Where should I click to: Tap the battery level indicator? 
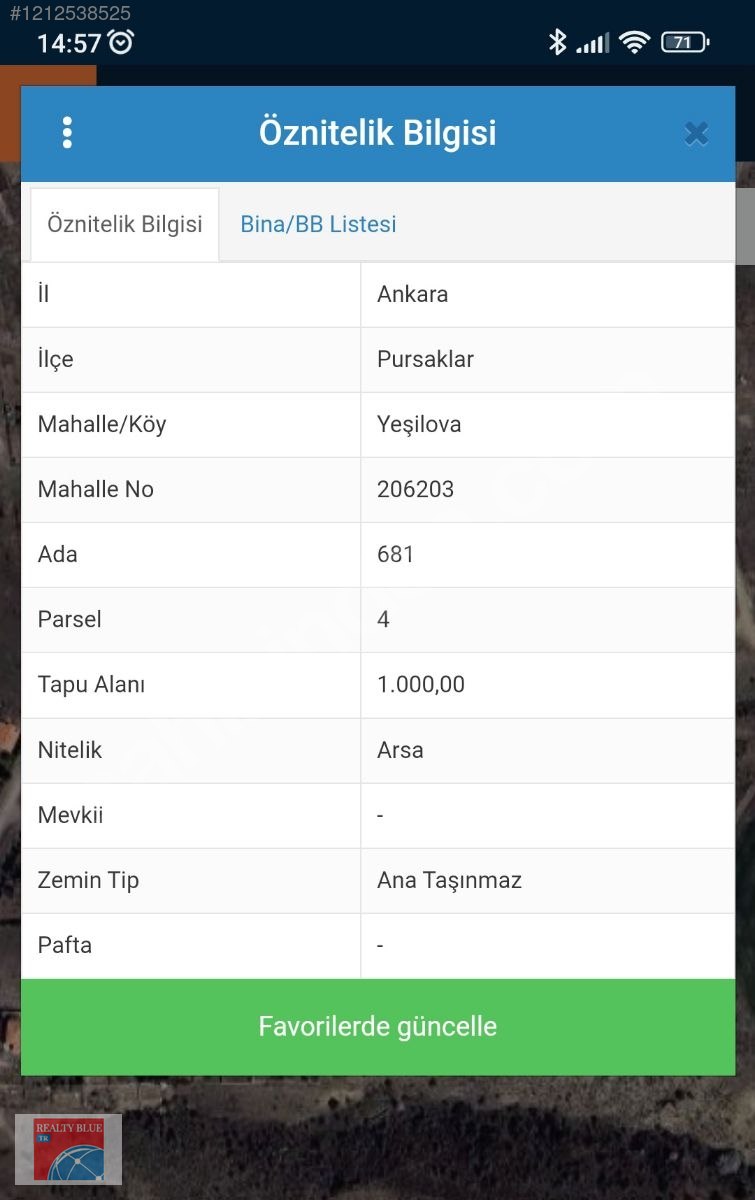685,42
